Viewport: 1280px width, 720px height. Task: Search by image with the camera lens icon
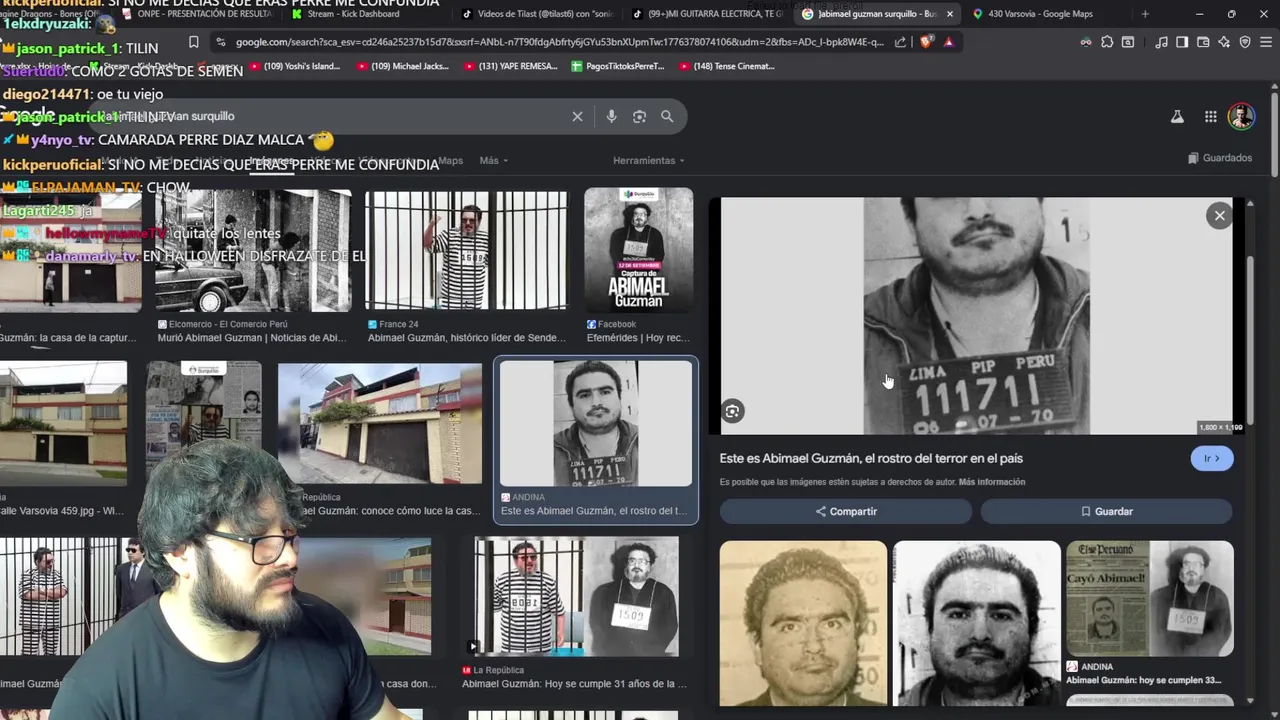639,116
